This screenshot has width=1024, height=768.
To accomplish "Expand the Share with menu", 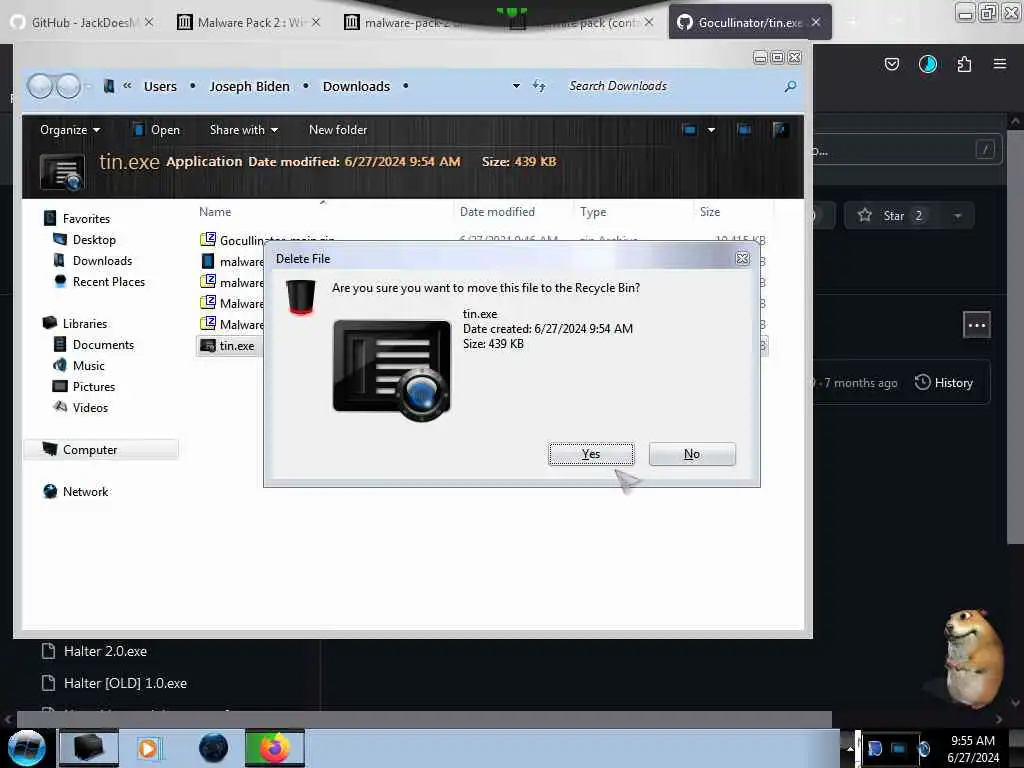I will [x=244, y=130].
